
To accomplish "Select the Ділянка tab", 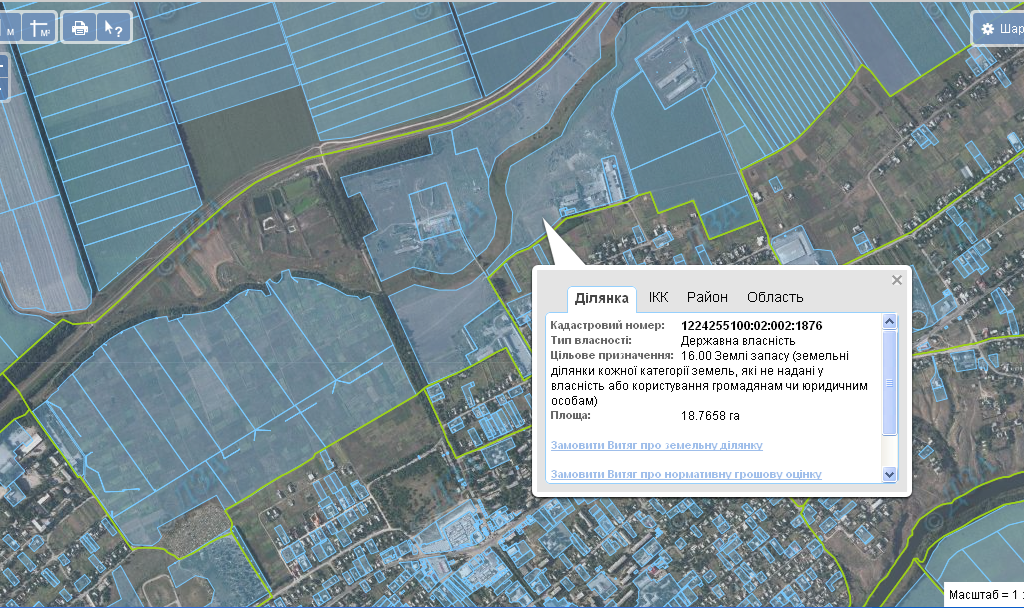I will pyautogui.click(x=602, y=298).
